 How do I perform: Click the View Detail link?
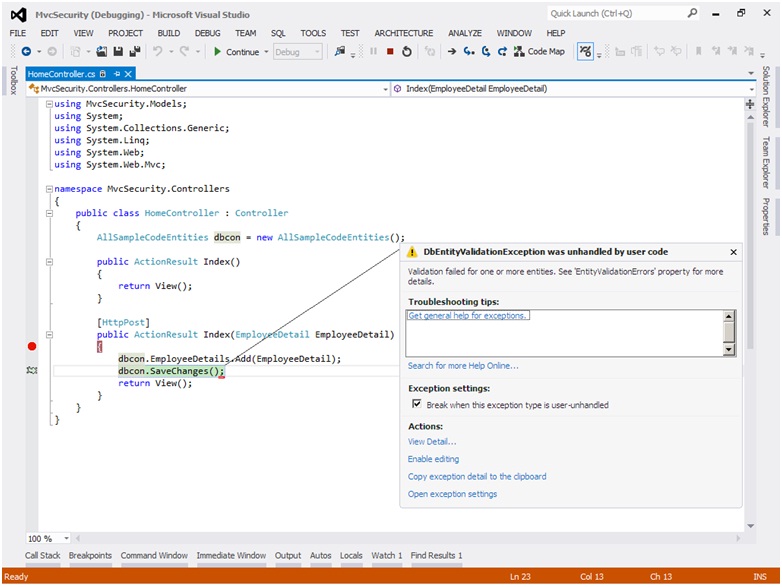[x=432, y=441]
